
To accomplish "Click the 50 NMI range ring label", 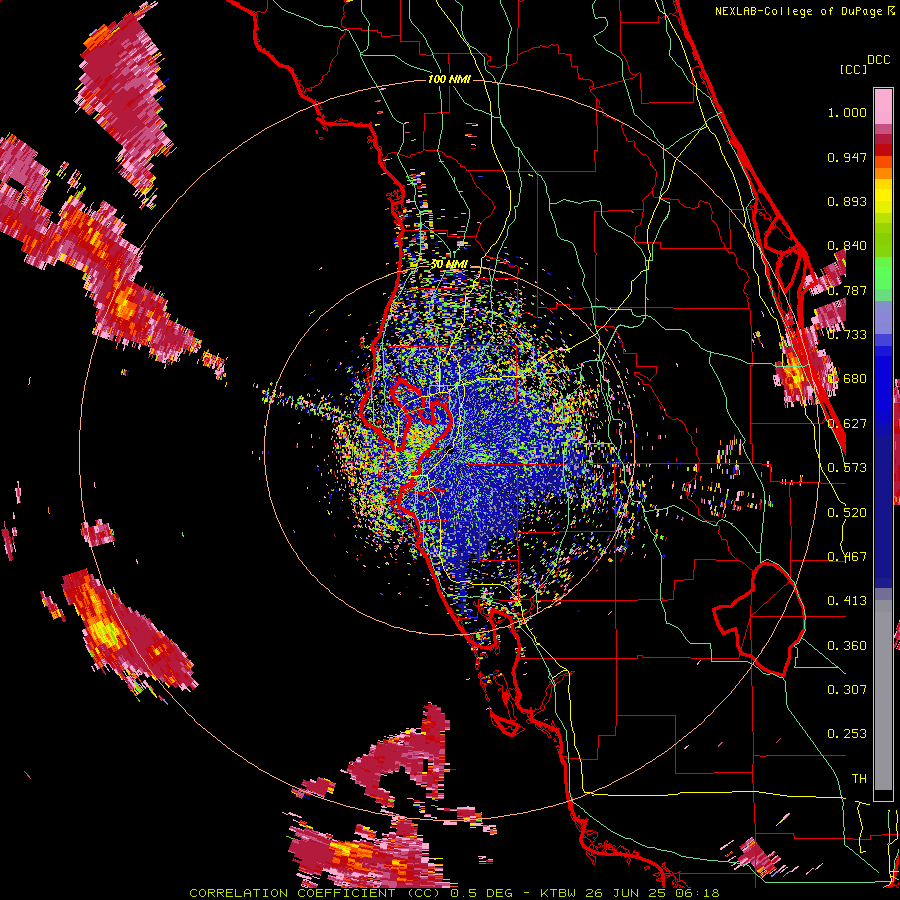I will tap(449, 264).
